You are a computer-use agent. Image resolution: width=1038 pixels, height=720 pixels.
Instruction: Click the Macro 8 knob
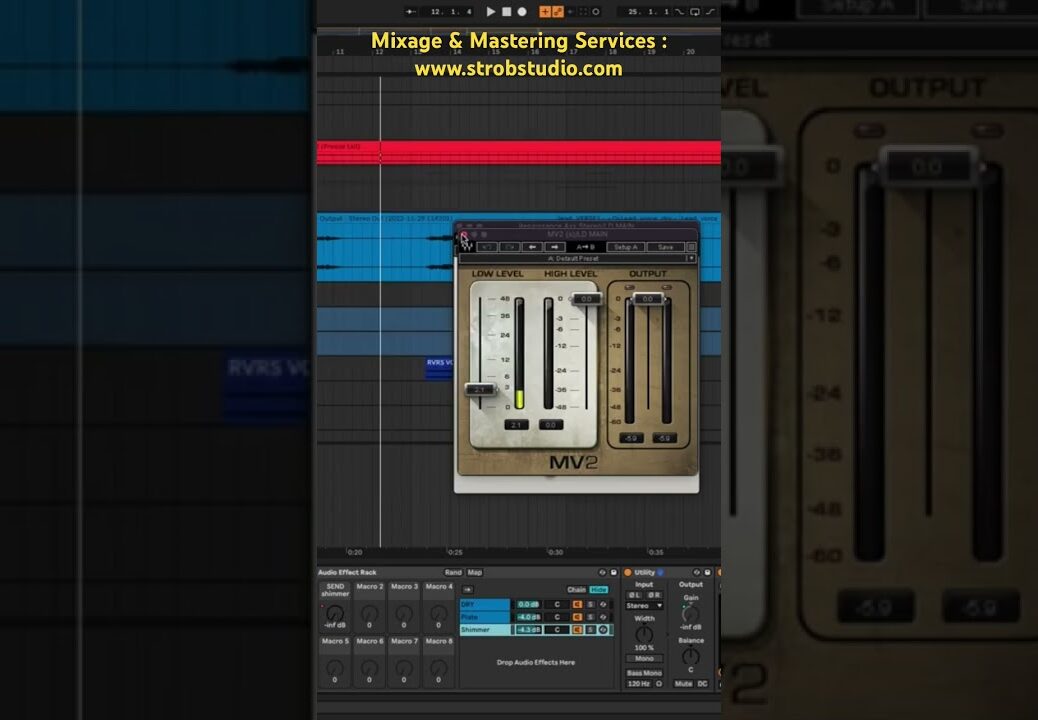(438, 667)
